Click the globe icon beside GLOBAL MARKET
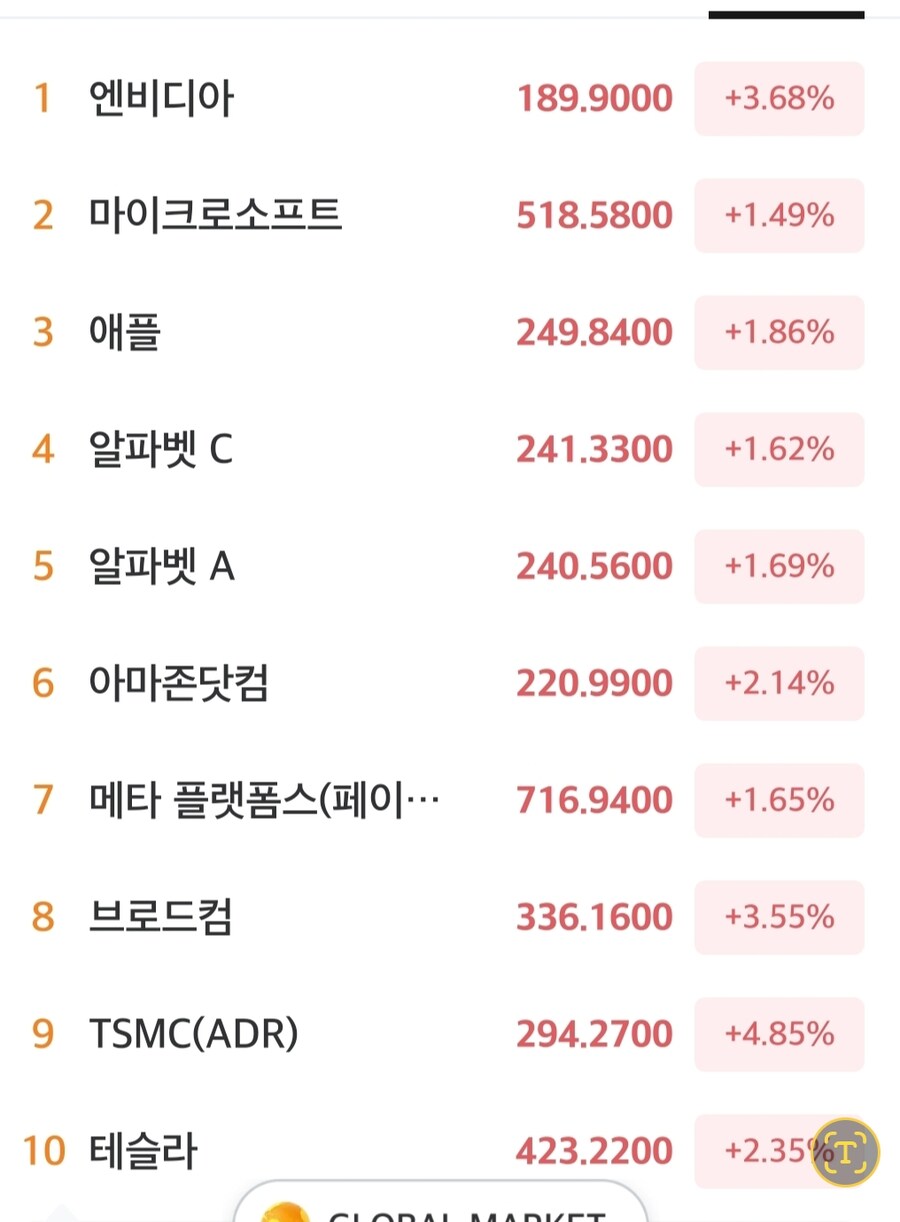900x1222 pixels. (x=285, y=1214)
